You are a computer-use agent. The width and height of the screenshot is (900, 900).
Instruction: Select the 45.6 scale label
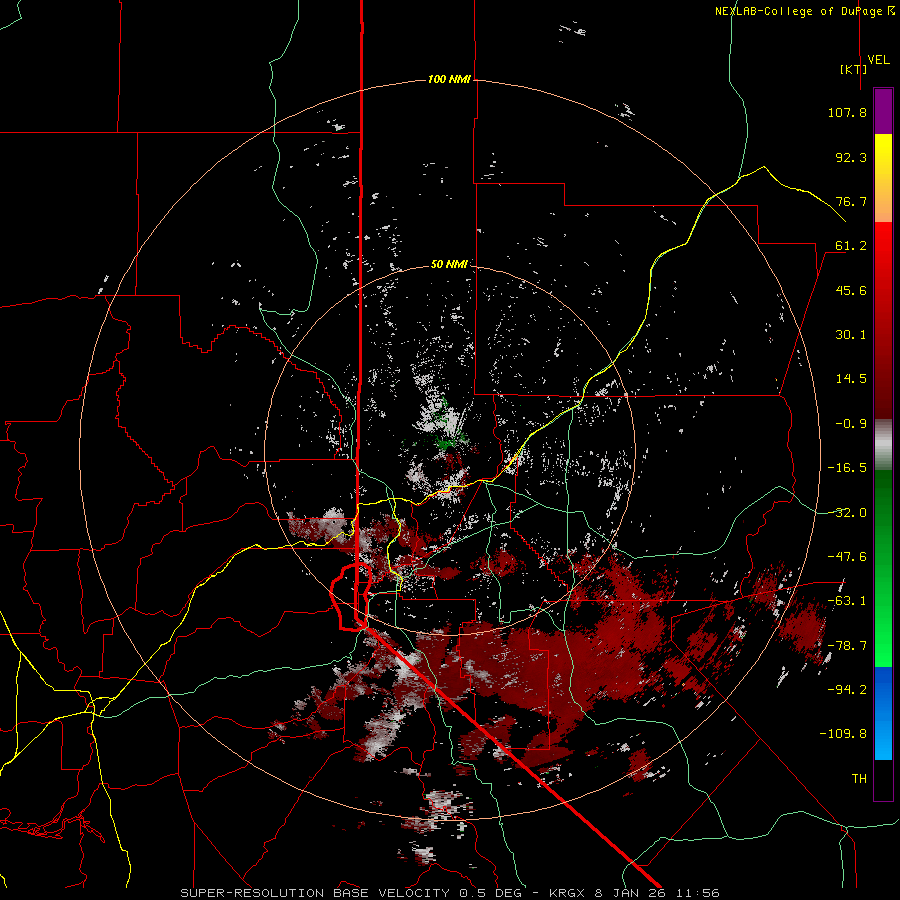(851, 290)
